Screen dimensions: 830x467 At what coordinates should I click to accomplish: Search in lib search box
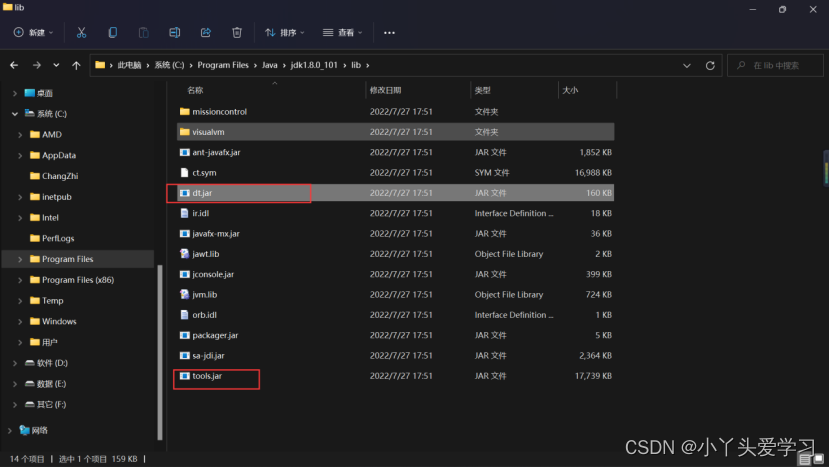tap(775, 66)
